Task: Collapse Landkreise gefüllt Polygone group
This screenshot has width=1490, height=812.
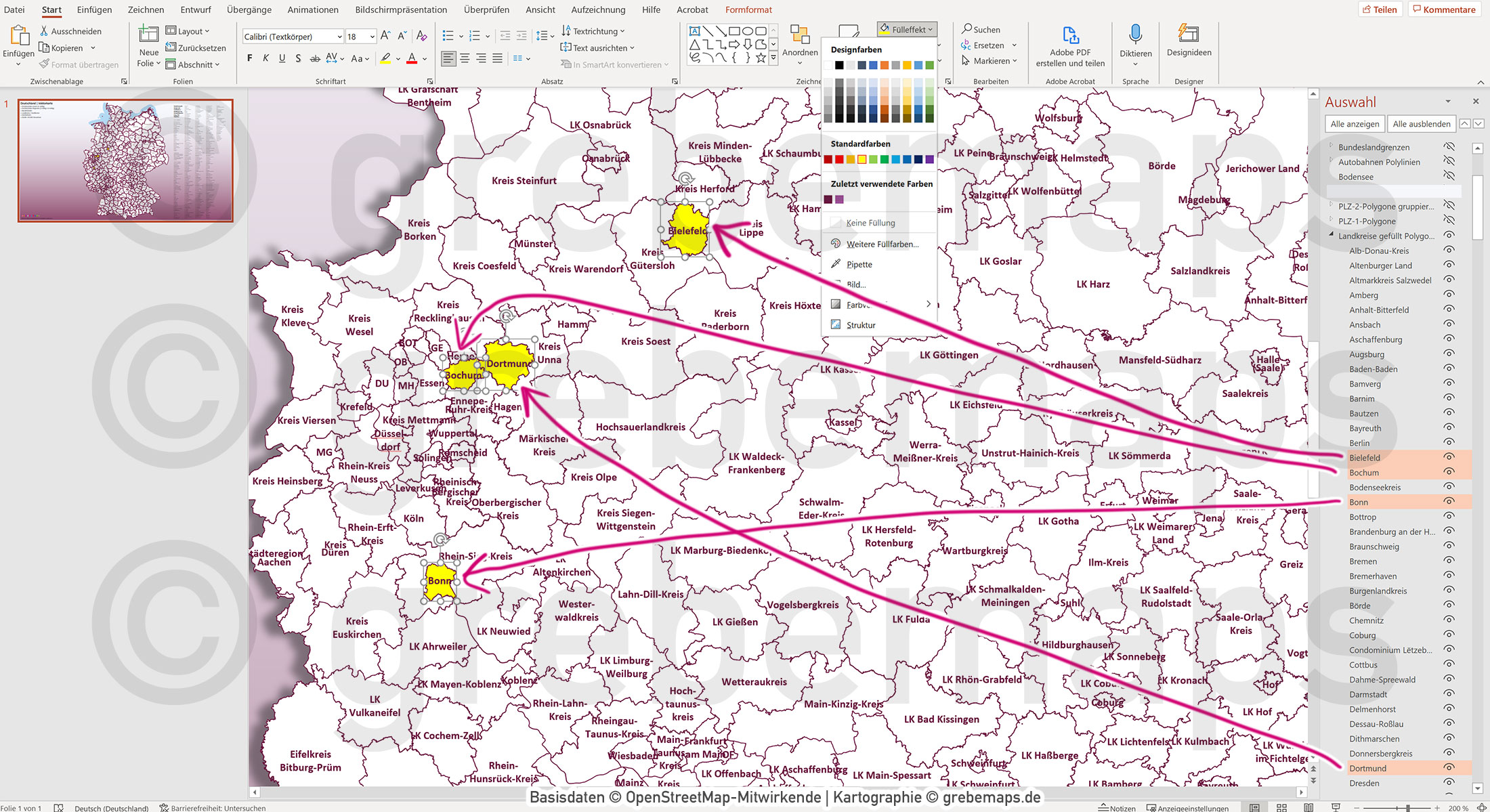Action: point(1331,235)
